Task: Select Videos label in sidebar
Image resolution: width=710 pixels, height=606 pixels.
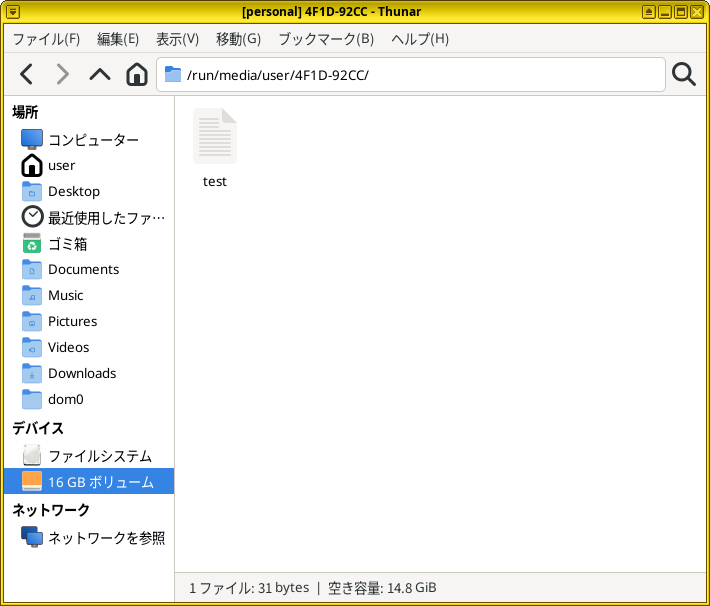Action: click(68, 347)
